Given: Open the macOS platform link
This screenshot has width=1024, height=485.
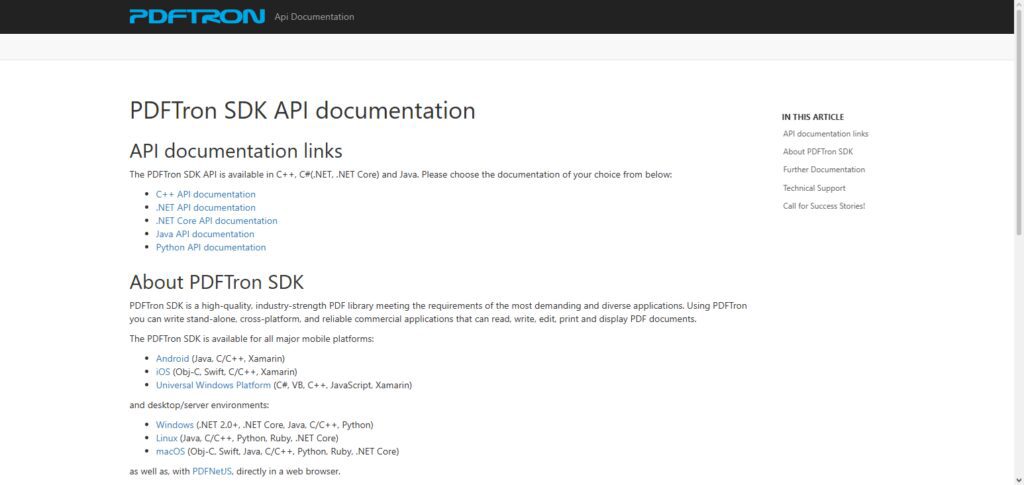Looking at the screenshot, I should tap(170, 451).
